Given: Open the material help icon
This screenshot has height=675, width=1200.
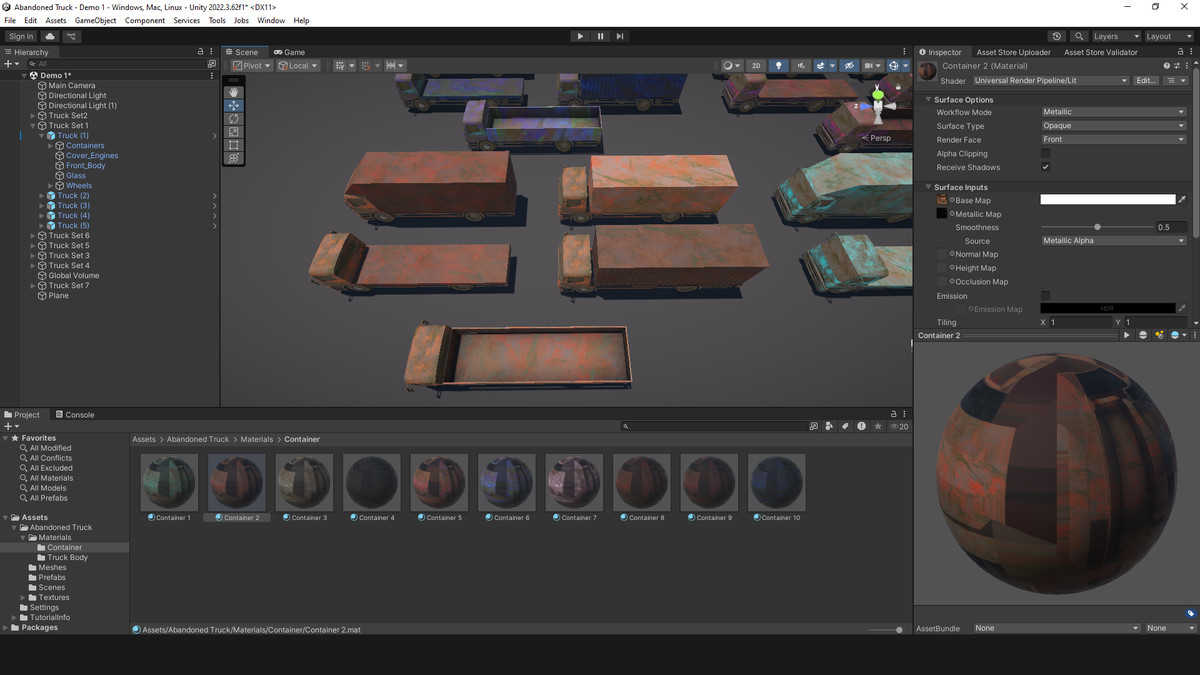Looking at the screenshot, I should 1166,66.
